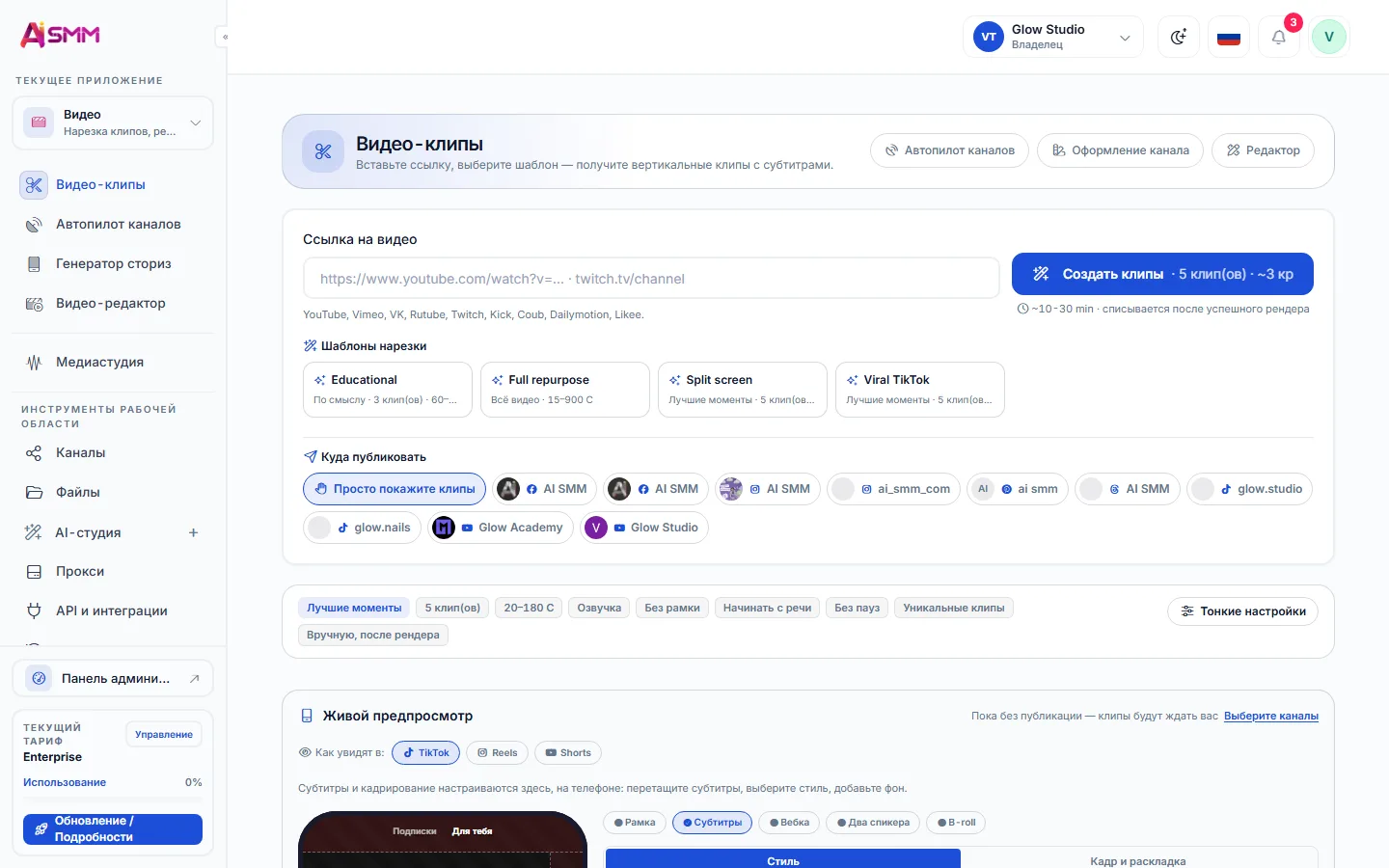Switch to Кадр и раскладка tab
The height and width of the screenshot is (868, 1389).
[1138, 860]
